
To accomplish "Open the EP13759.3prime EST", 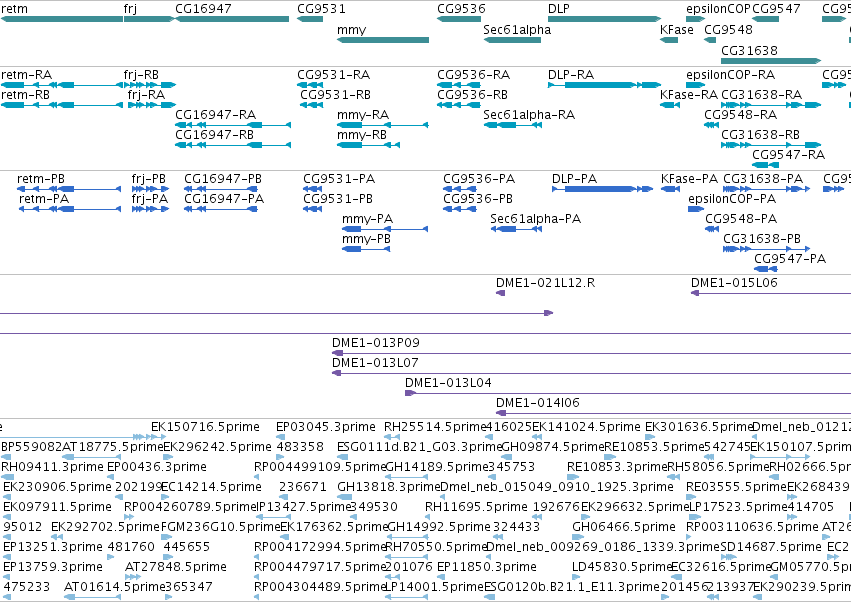I will click(7, 578).
